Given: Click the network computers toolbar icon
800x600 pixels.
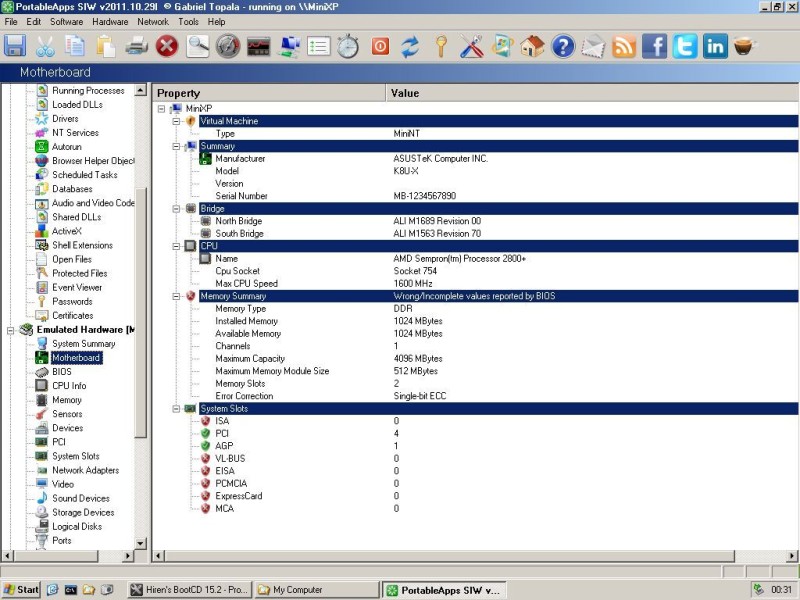Looking at the screenshot, I should tap(289, 46).
